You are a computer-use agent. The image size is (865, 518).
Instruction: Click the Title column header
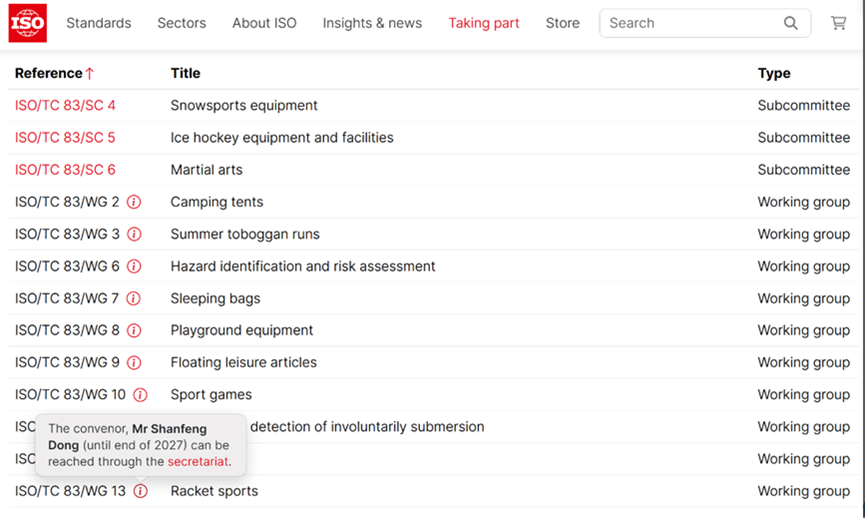[185, 73]
